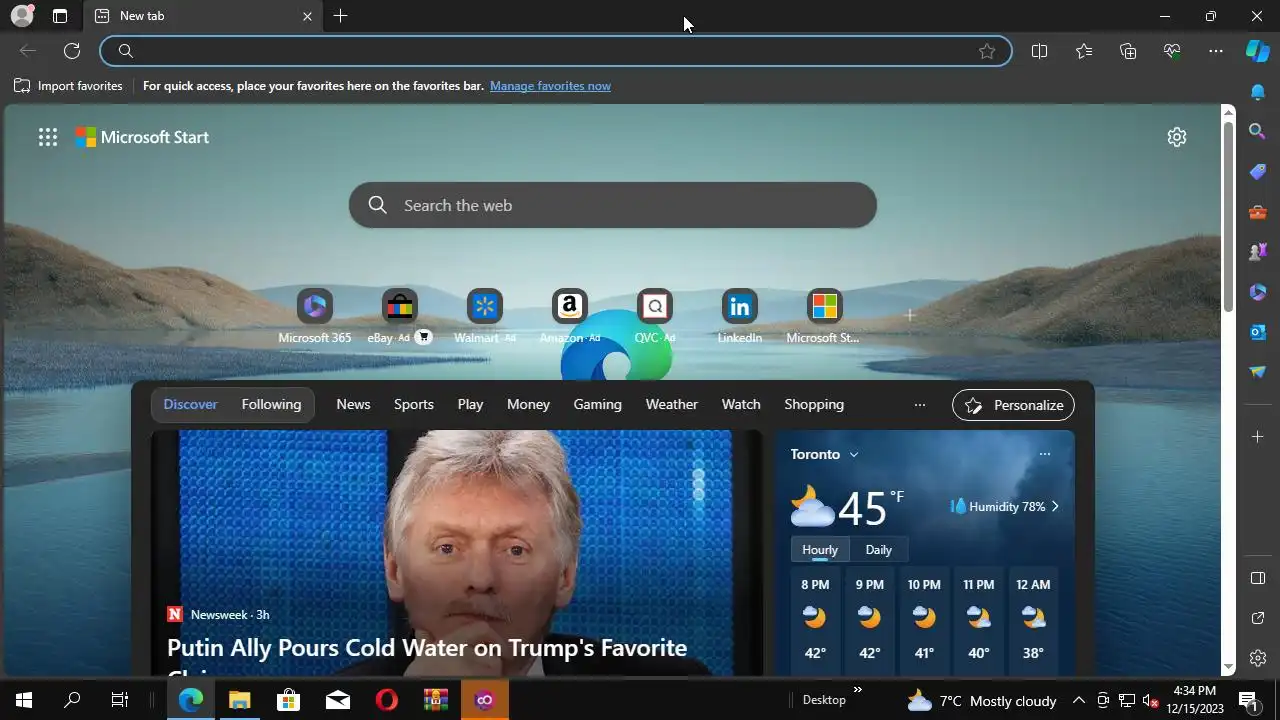Open Windows Start menu

(24, 700)
